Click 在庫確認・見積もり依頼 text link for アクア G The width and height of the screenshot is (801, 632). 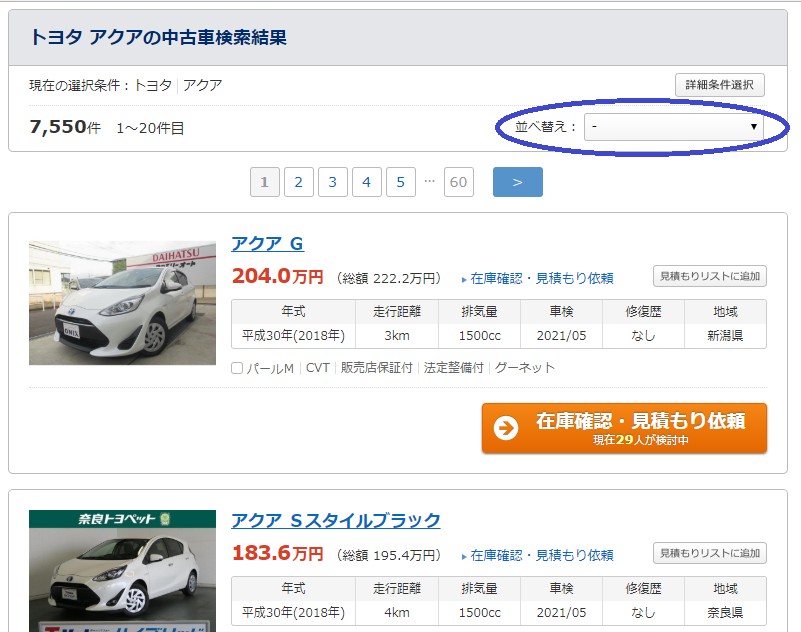click(x=541, y=278)
